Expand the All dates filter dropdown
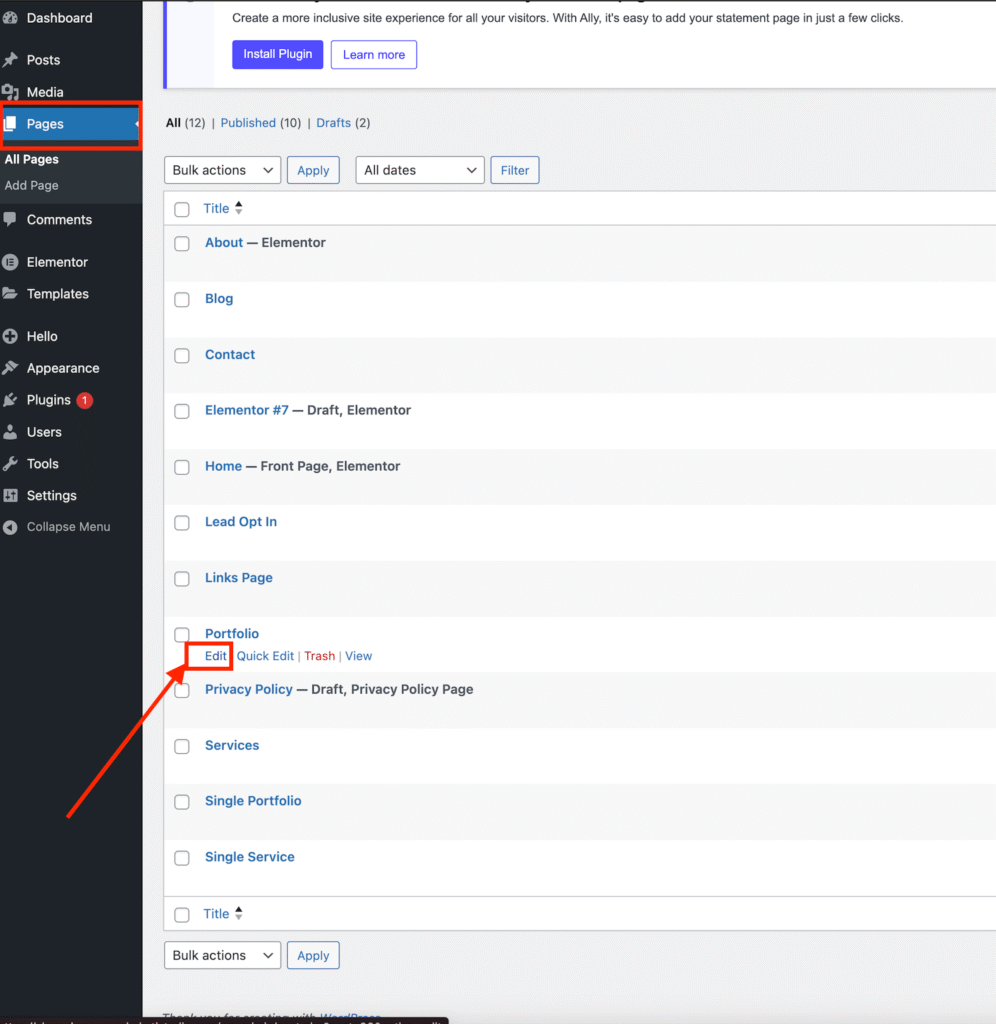The width and height of the screenshot is (996, 1024). pos(419,170)
